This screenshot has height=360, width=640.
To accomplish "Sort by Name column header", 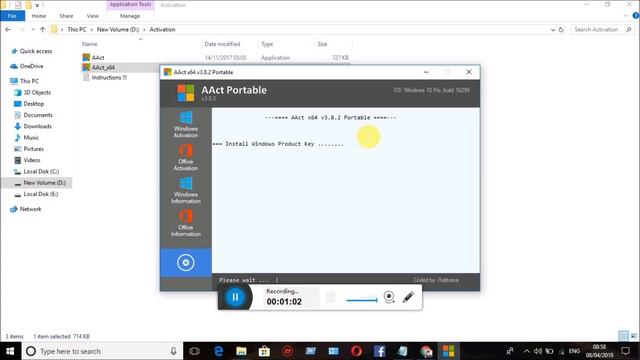I will [89, 44].
